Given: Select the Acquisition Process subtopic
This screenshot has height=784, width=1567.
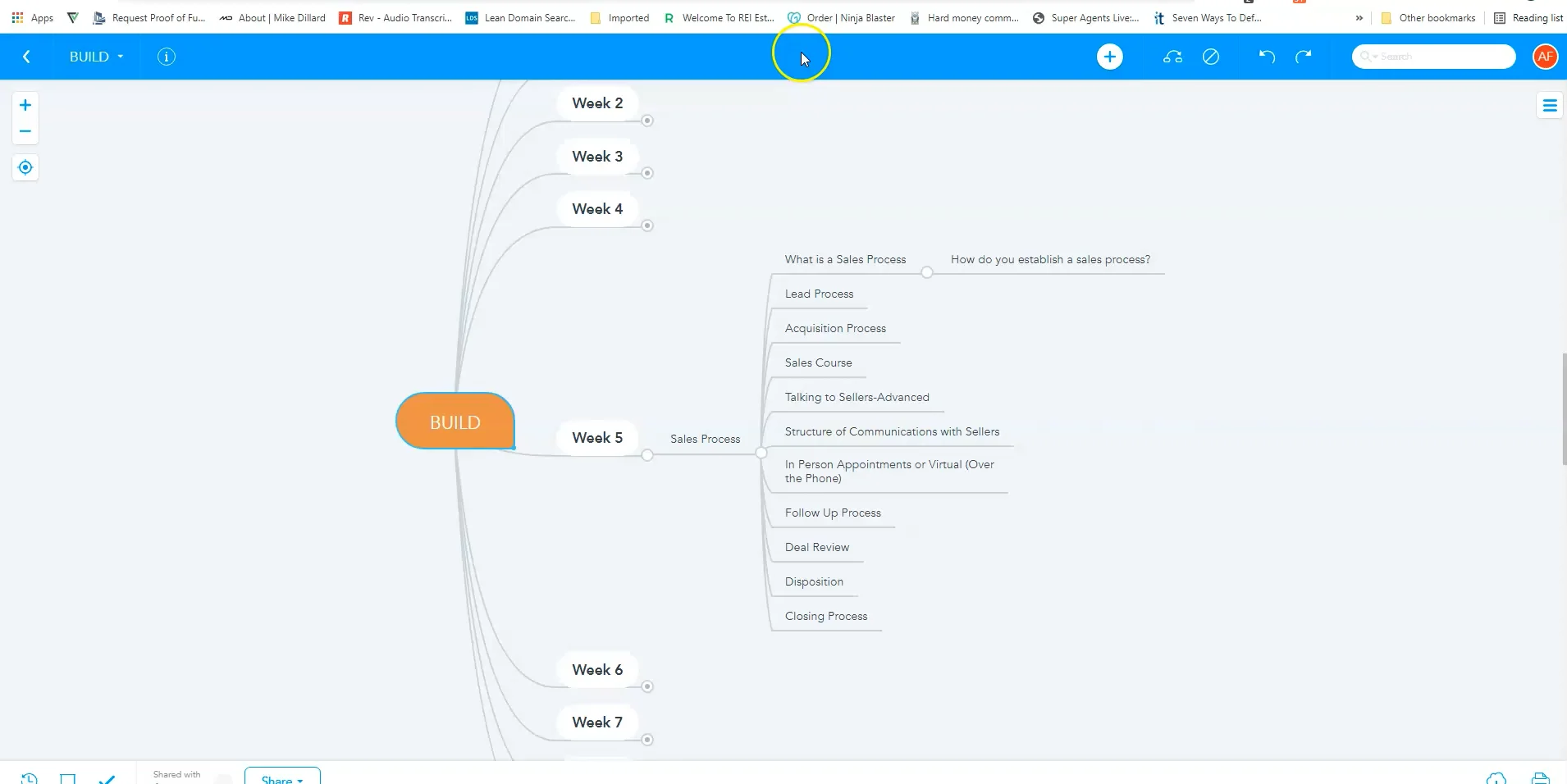Looking at the screenshot, I should [835, 328].
